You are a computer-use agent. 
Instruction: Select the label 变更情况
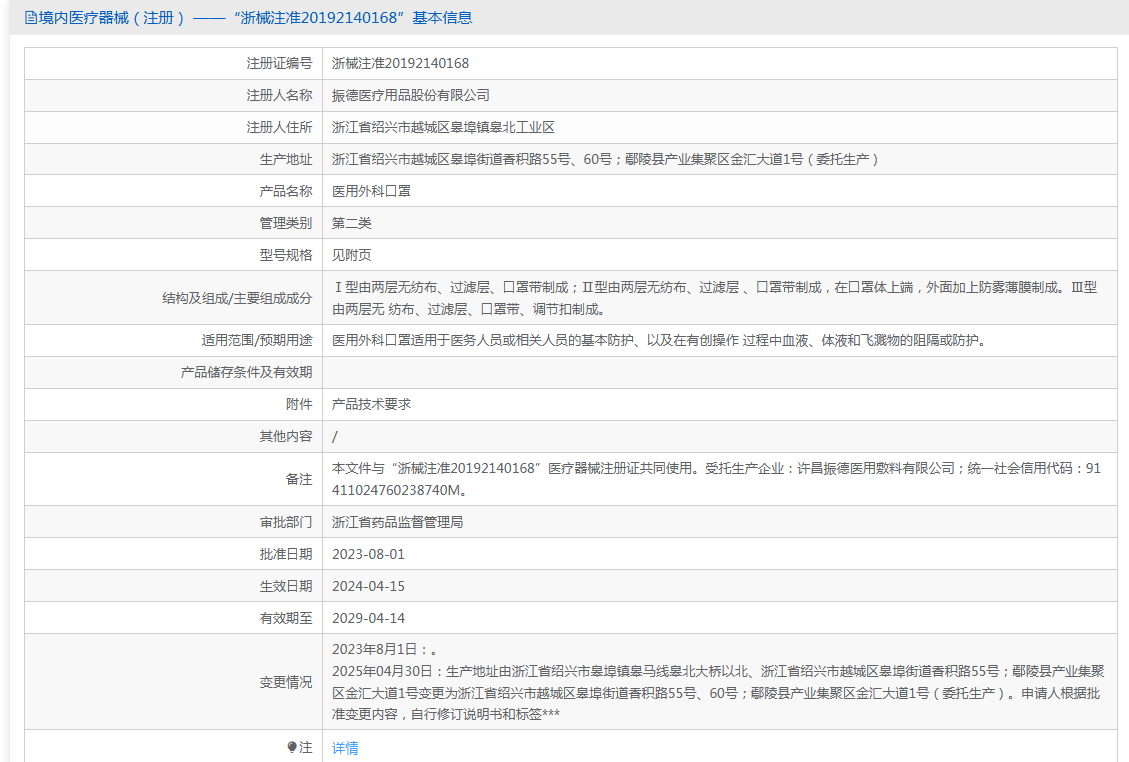click(286, 682)
